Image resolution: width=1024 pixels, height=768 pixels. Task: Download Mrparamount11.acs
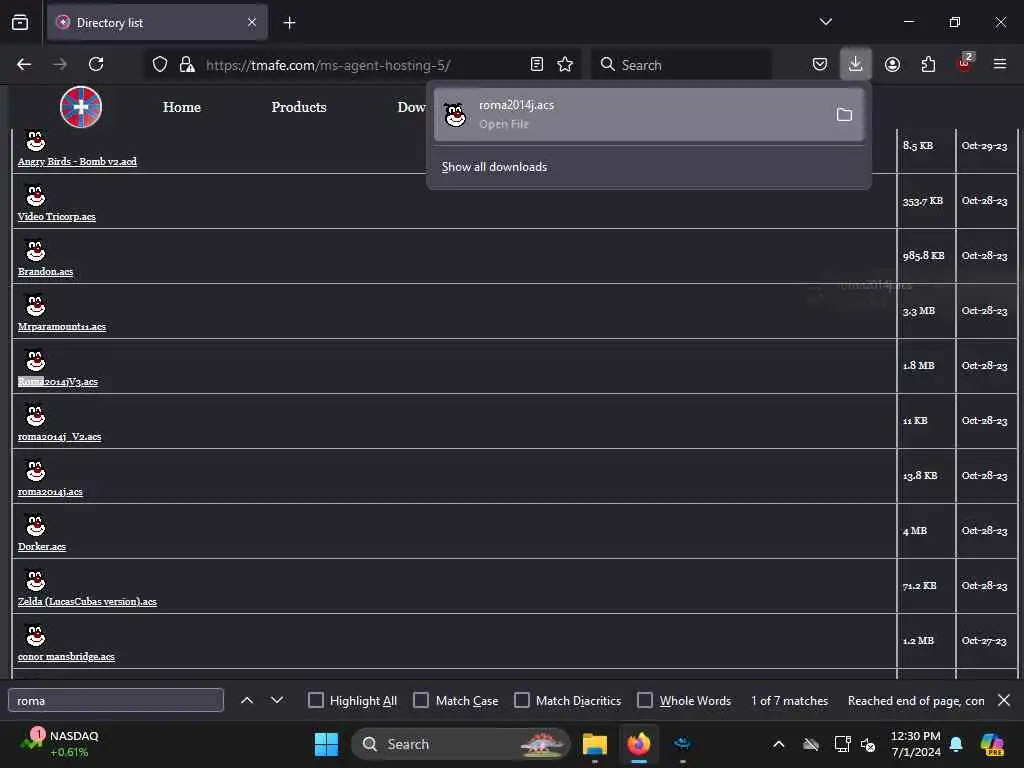click(62, 327)
